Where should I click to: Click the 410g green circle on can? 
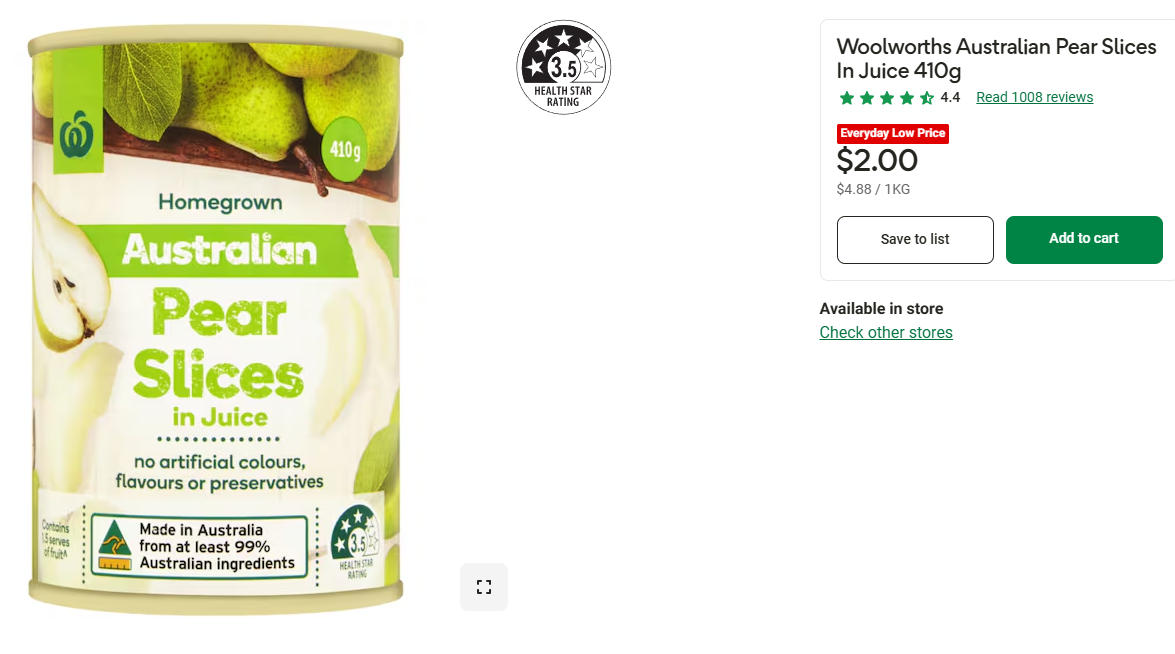[x=345, y=149]
